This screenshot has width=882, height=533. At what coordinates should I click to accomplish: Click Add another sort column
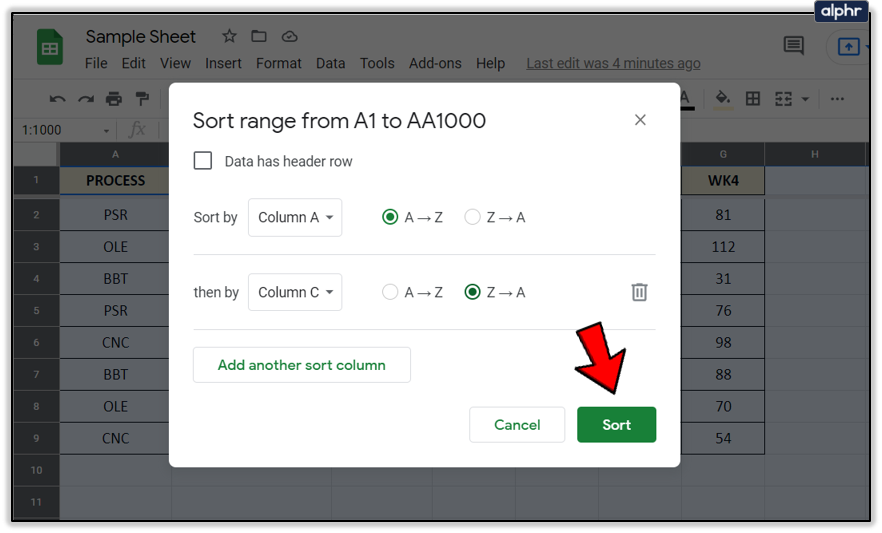(x=301, y=365)
